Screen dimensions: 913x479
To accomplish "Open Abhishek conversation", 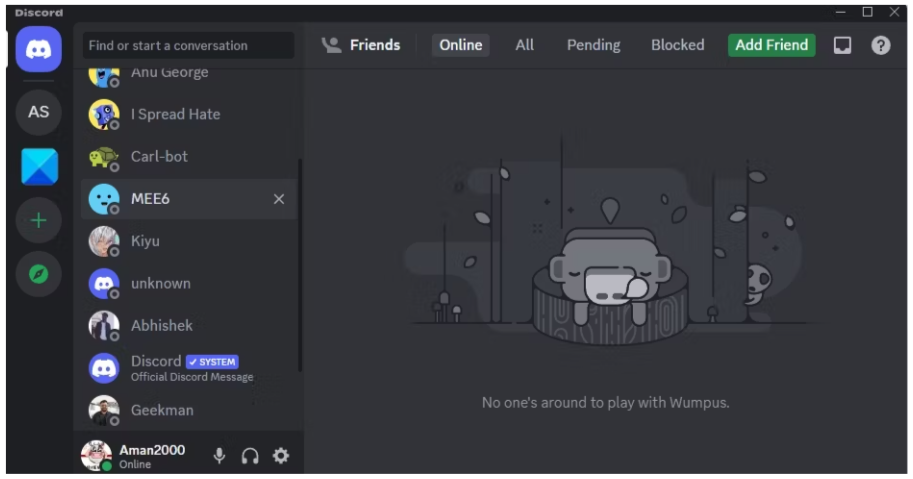I will 189,326.
